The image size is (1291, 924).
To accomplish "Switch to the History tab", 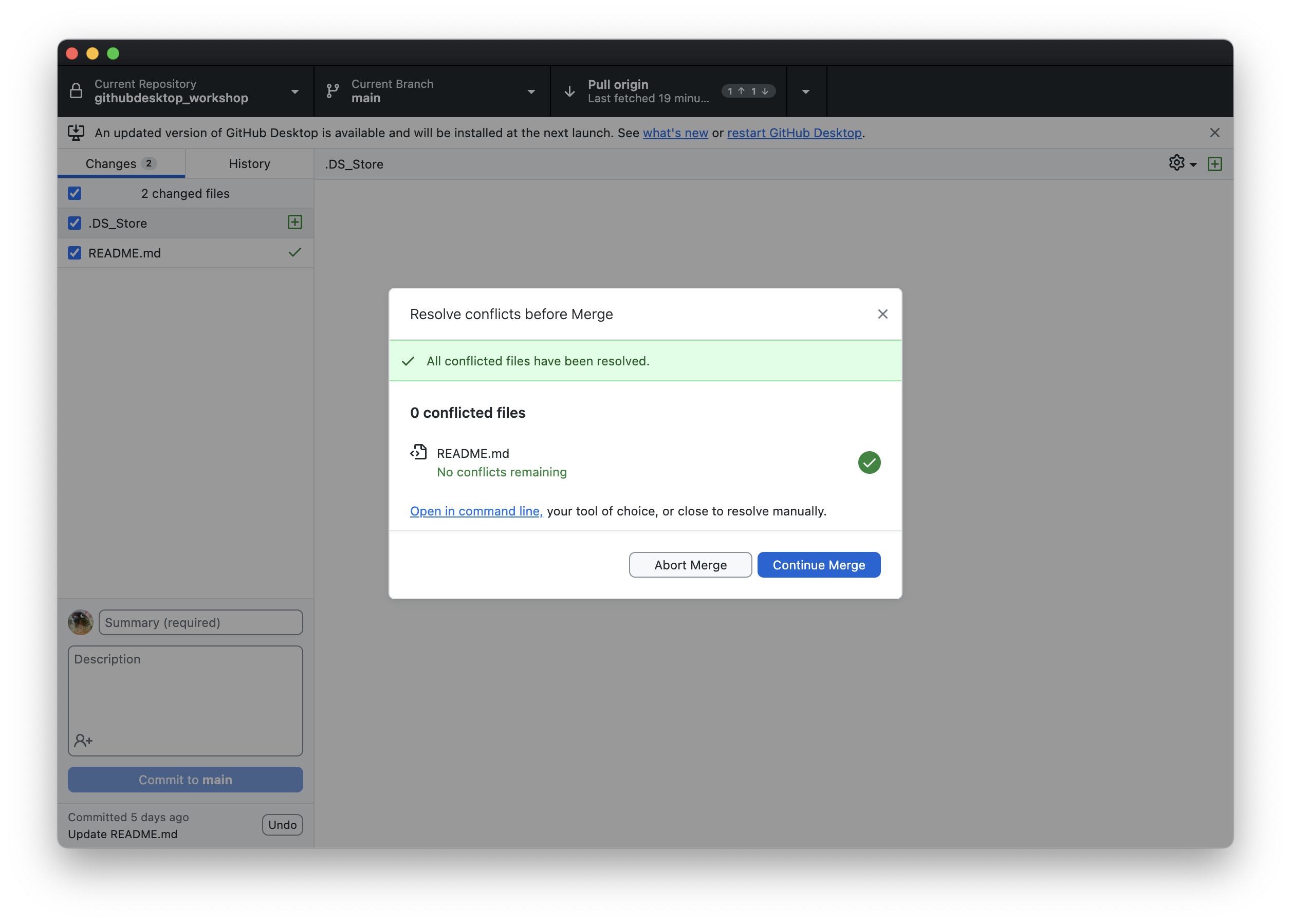I will pos(248,163).
